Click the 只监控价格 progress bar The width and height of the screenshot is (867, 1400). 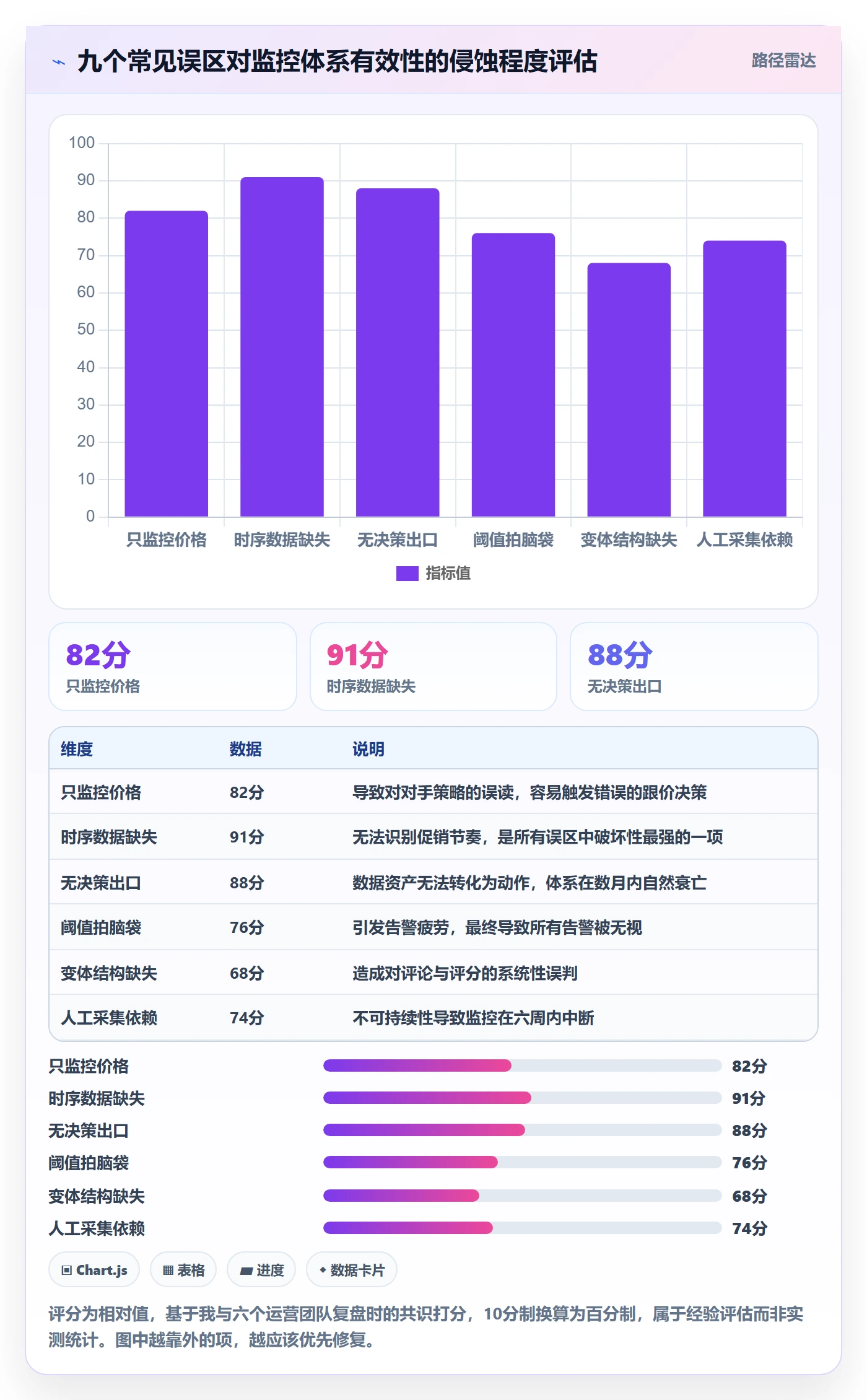coord(523,1065)
